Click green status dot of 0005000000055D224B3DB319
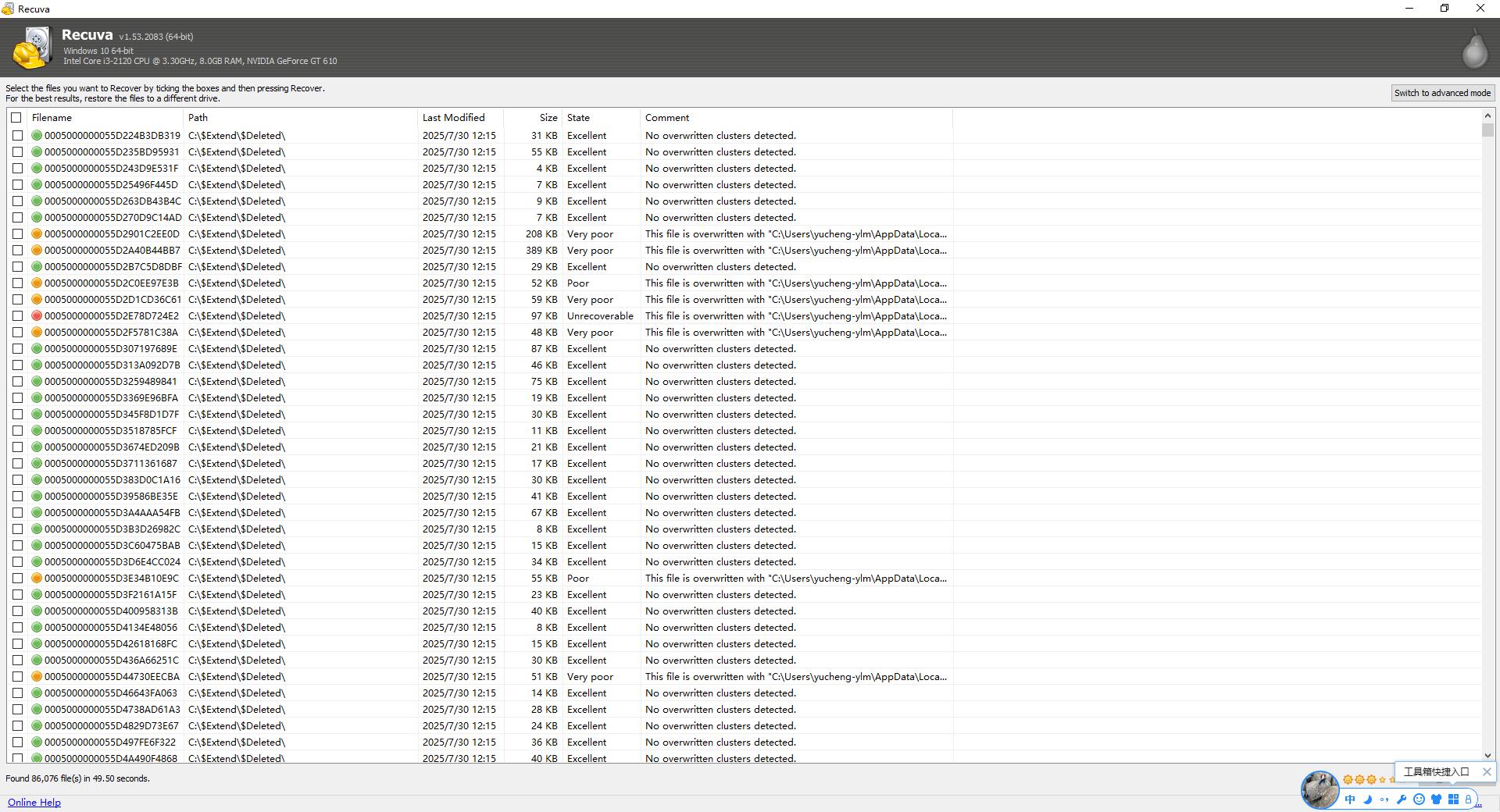 (x=37, y=135)
